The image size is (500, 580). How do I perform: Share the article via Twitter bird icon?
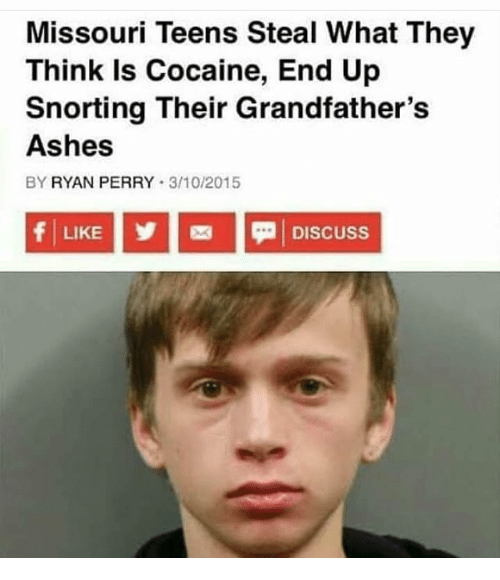[146, 232]
